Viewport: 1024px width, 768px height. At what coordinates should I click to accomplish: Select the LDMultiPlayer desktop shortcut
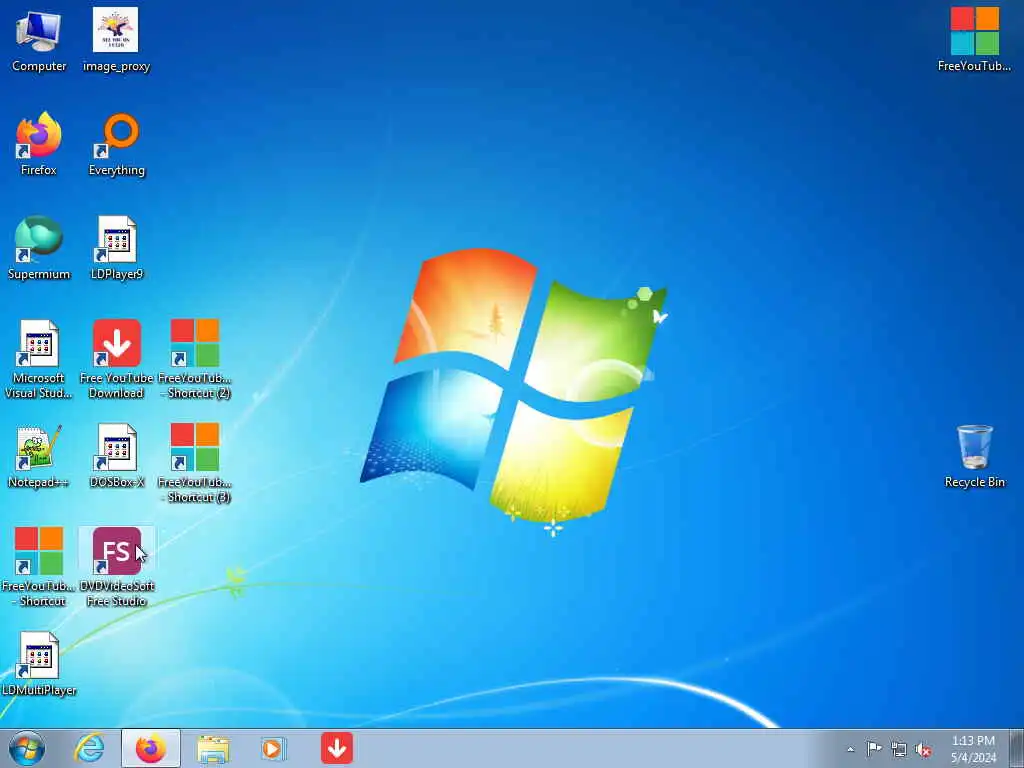pos(39,664)
